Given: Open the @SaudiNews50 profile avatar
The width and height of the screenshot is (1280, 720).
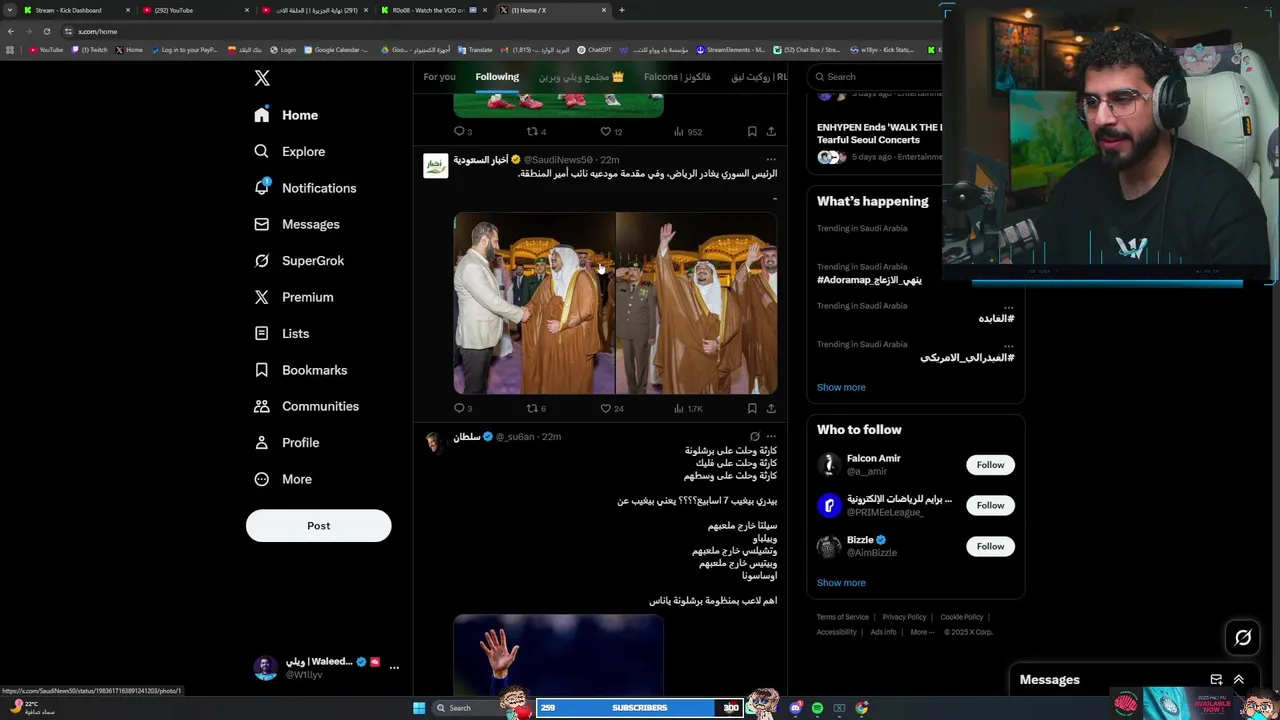Looking at the screenshot, I should coord(436,166).
